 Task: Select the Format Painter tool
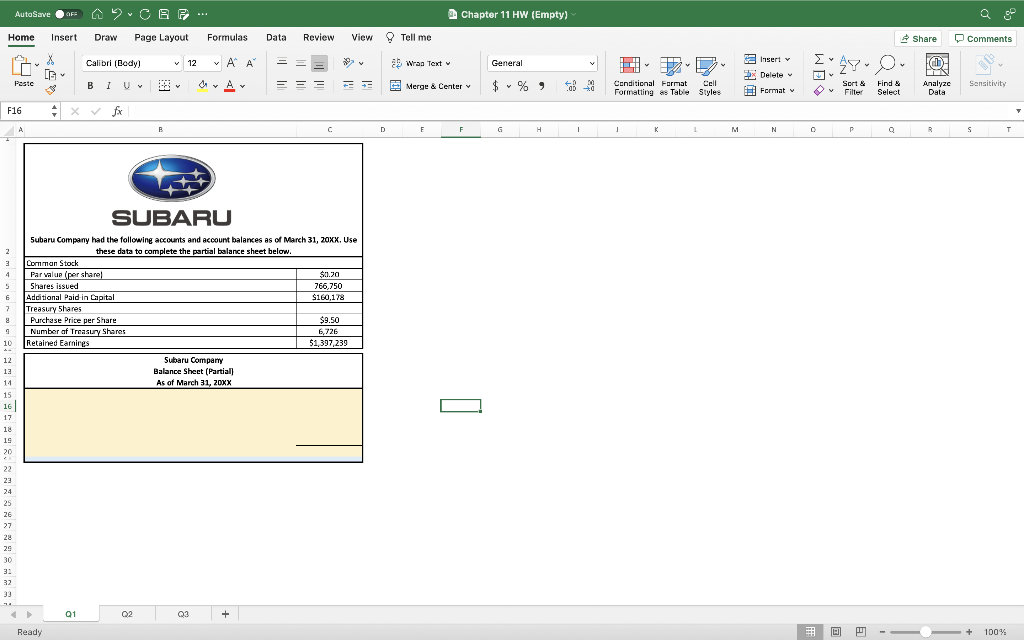tap(48, 90)
